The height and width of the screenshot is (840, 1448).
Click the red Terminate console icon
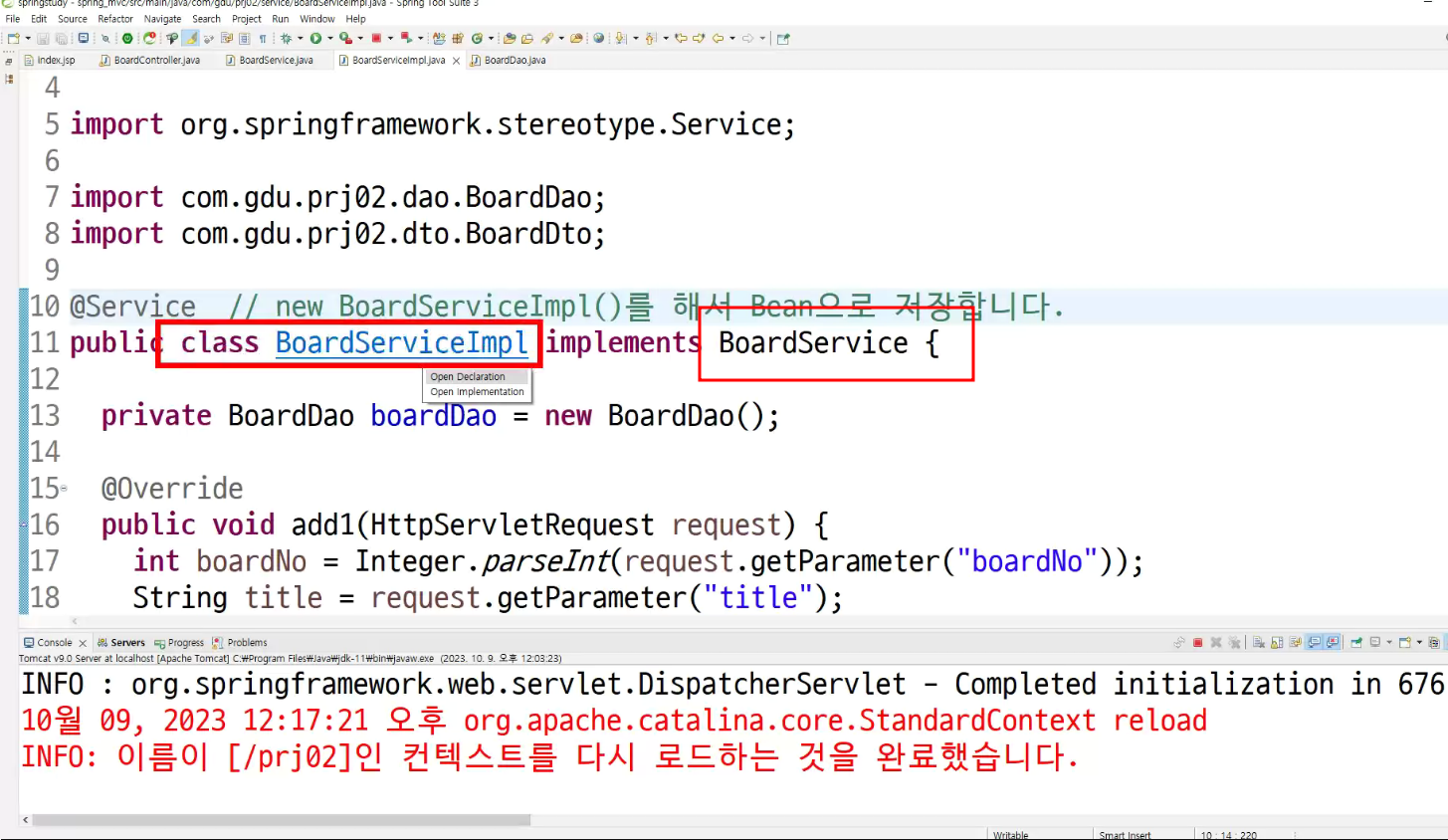click(x=1198, y=643)
